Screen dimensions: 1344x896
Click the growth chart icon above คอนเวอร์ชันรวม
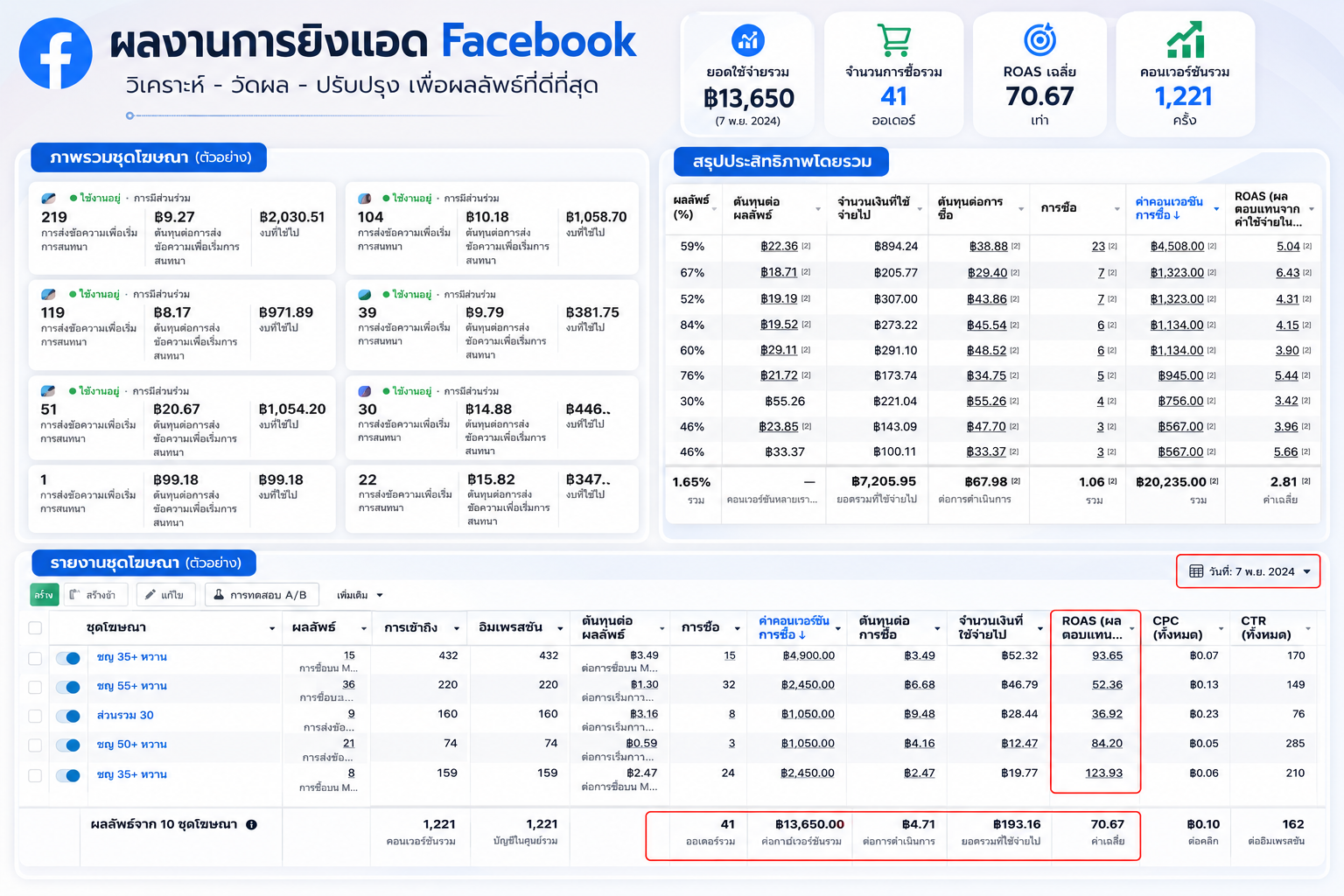(x=1185, y=40)
